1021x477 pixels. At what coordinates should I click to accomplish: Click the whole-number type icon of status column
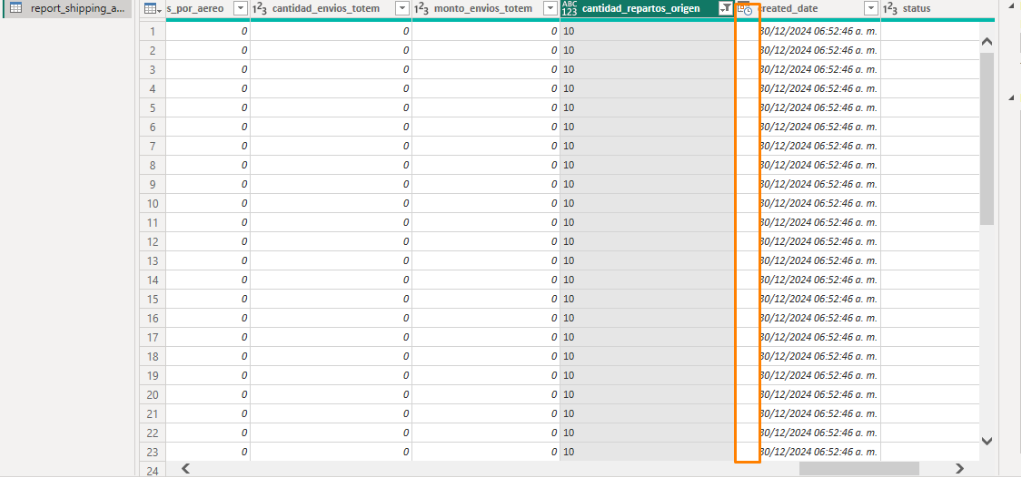click(890, 9)
